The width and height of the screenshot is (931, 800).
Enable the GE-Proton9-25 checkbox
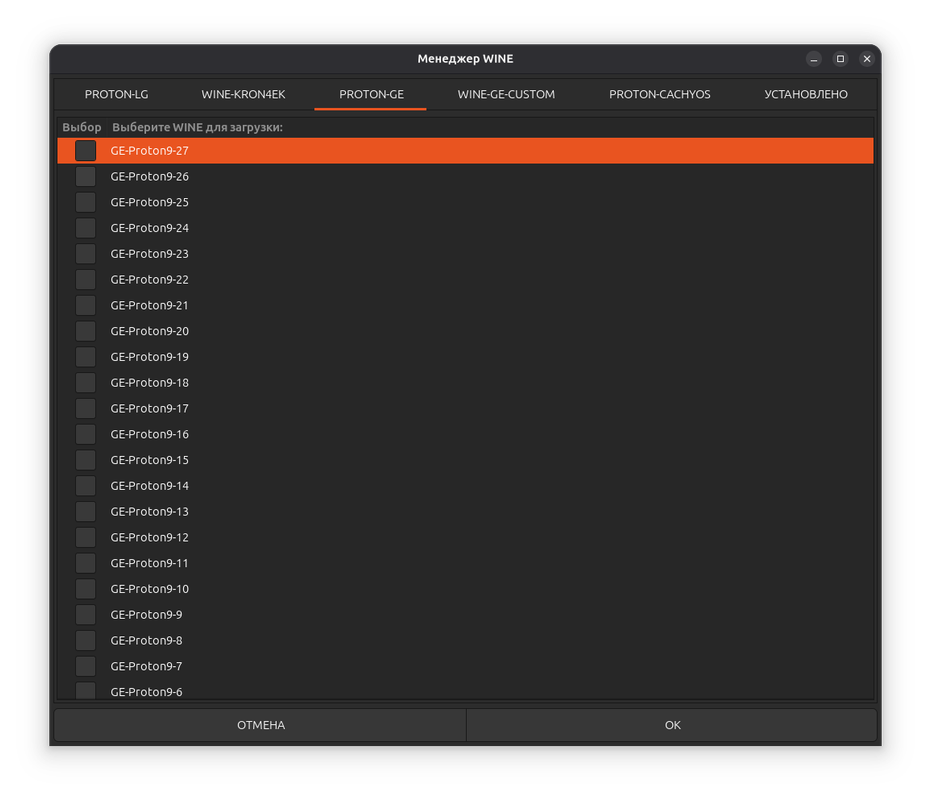click(x=86, y=203)
